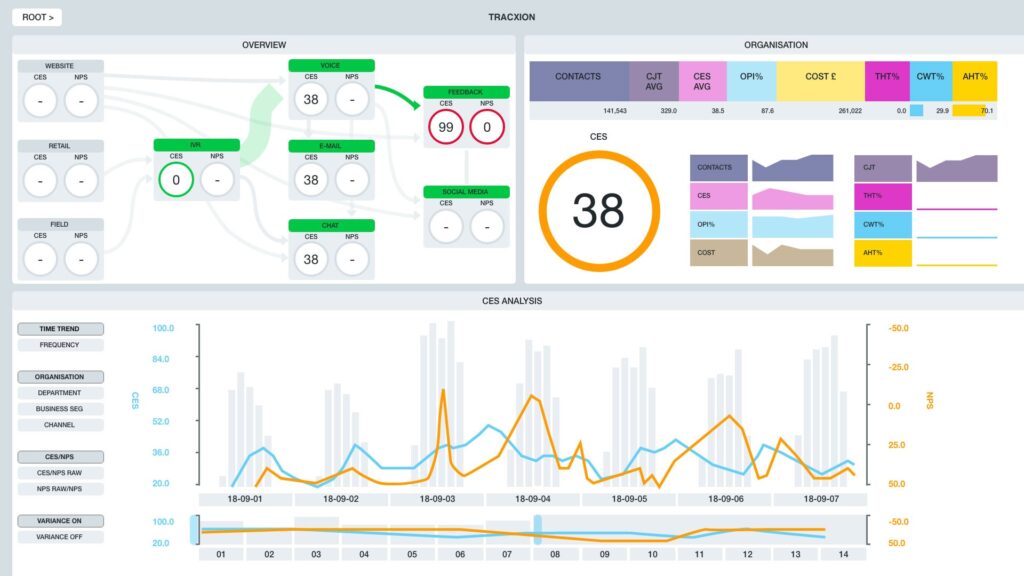Screen dimensions: 1024x576
Task: Expand the CES/NPS filter group
Action: (x=61, y=456)
